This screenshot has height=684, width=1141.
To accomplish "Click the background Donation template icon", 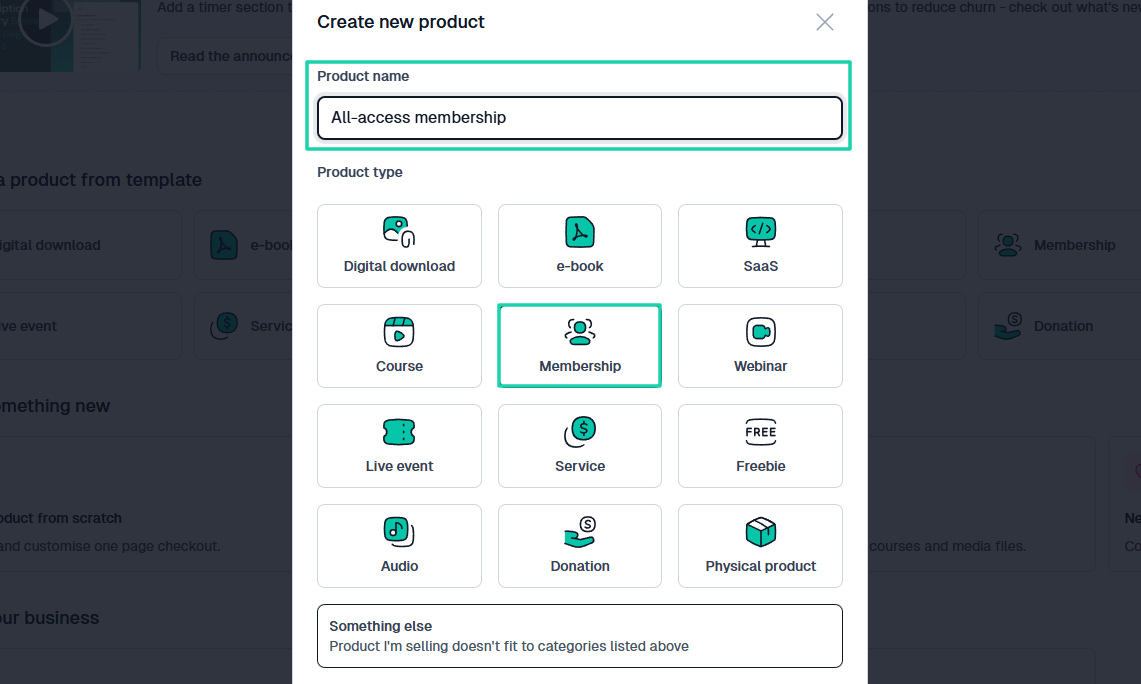I will [1008, 326].
